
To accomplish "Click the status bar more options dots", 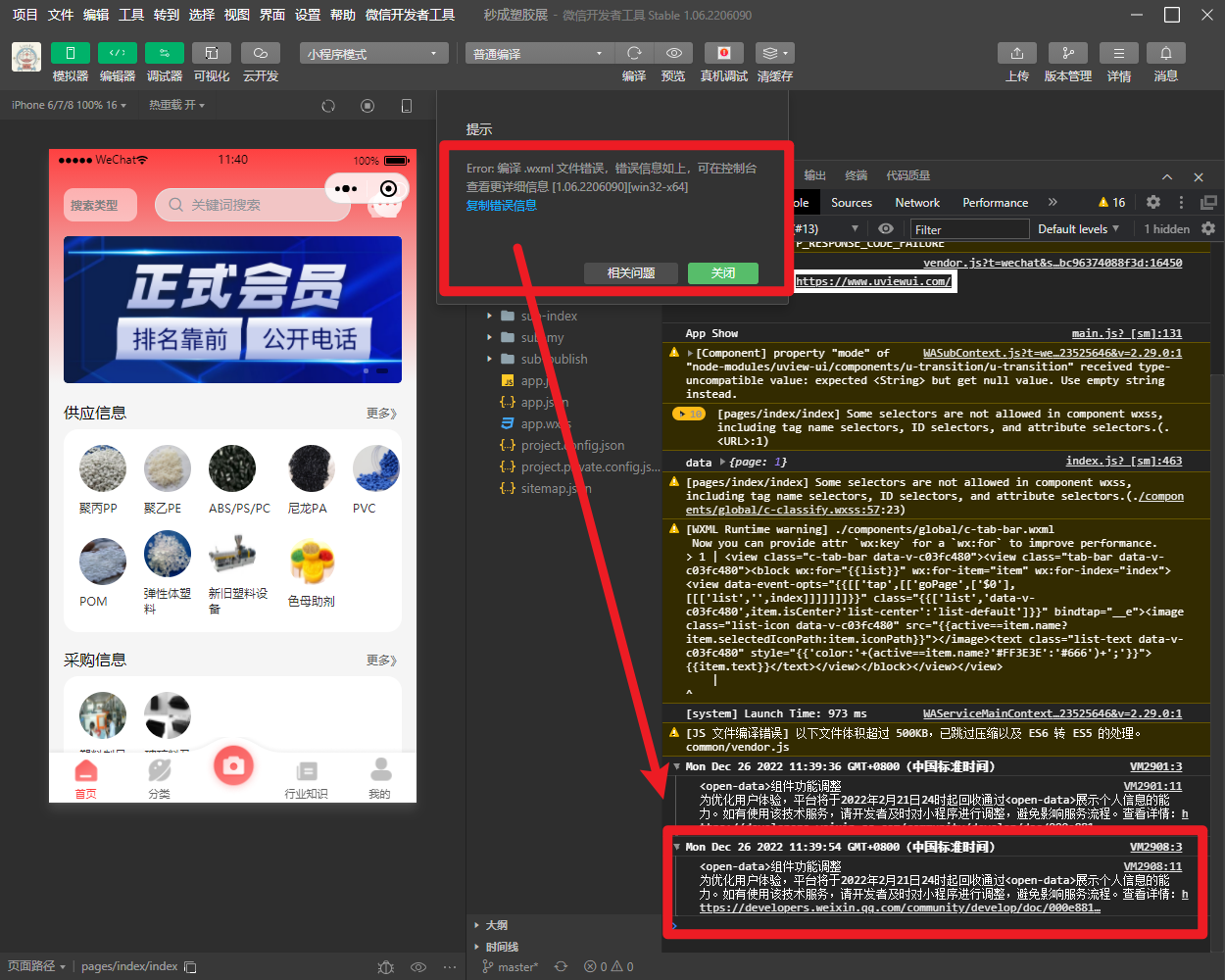I will (x=450, y=966).
